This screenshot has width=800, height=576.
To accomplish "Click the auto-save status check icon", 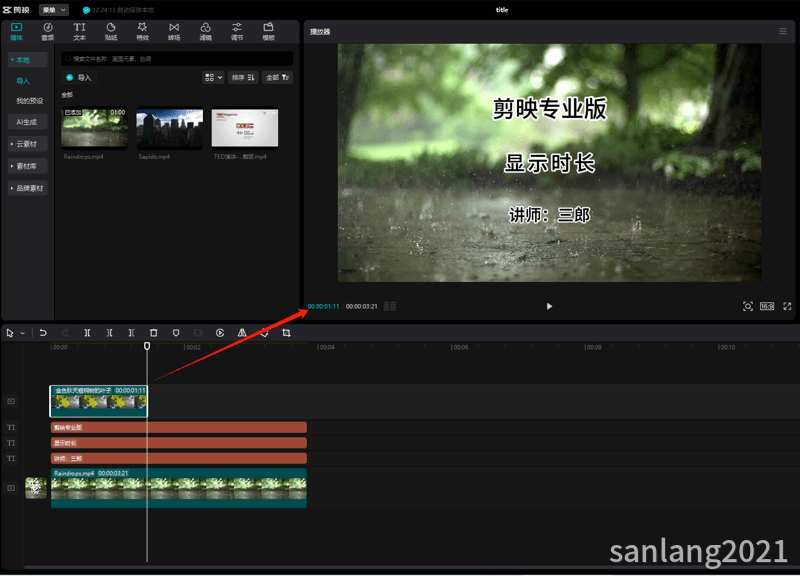I will (86, 10).
